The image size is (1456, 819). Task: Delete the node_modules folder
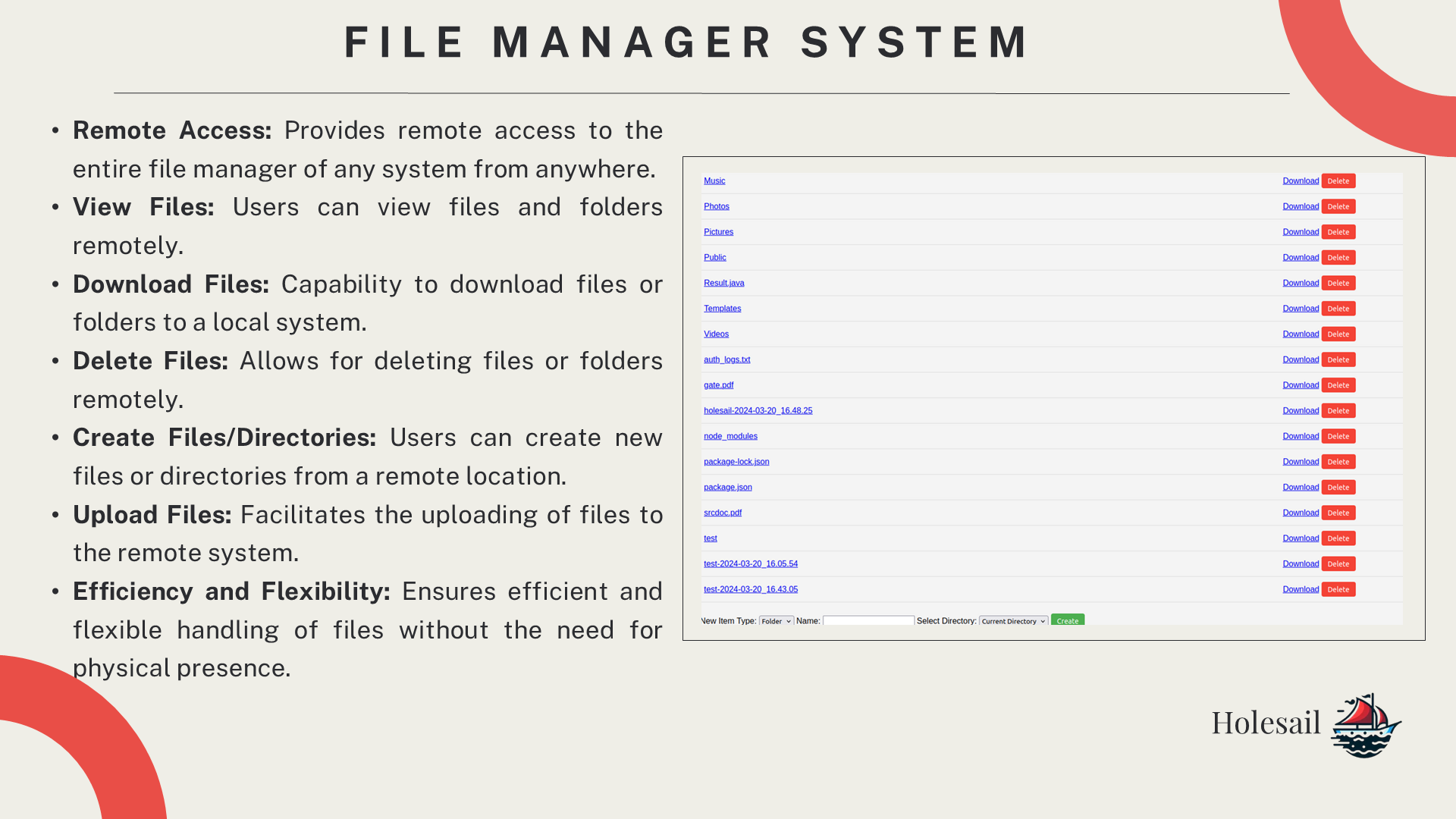click(x=1338, y=436)
